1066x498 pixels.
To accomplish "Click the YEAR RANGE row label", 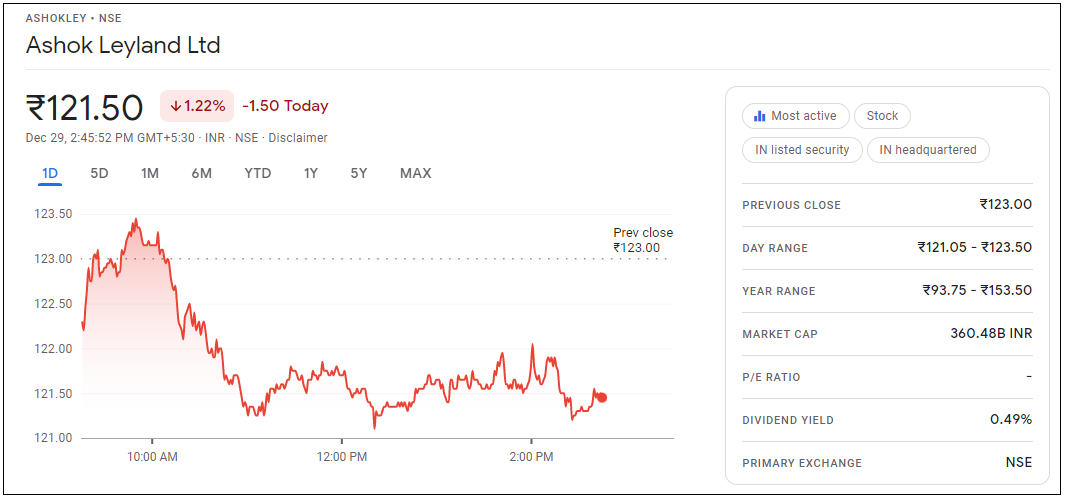I will pyautogui.click(x=779, y=291).
